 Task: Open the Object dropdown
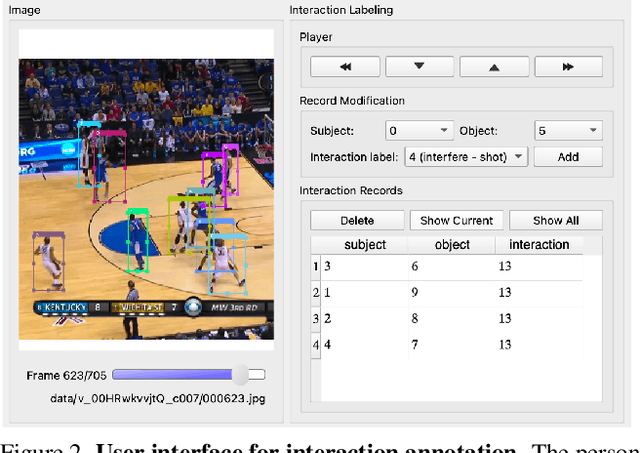click(567, 131)
